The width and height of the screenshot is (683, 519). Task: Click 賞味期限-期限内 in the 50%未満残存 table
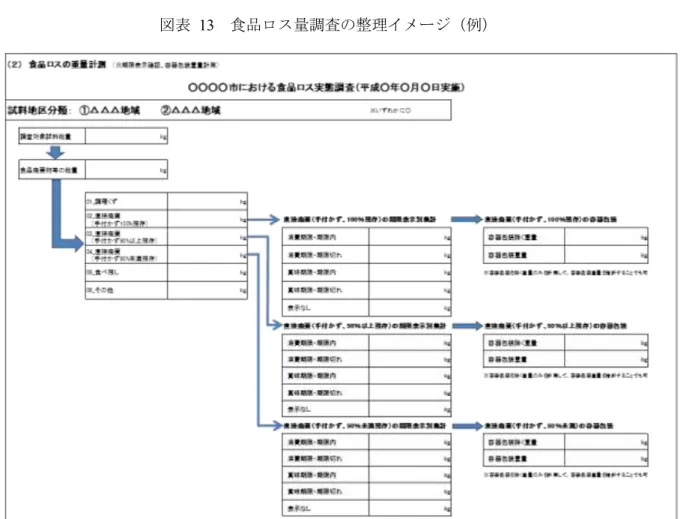[x=325, y=475]
